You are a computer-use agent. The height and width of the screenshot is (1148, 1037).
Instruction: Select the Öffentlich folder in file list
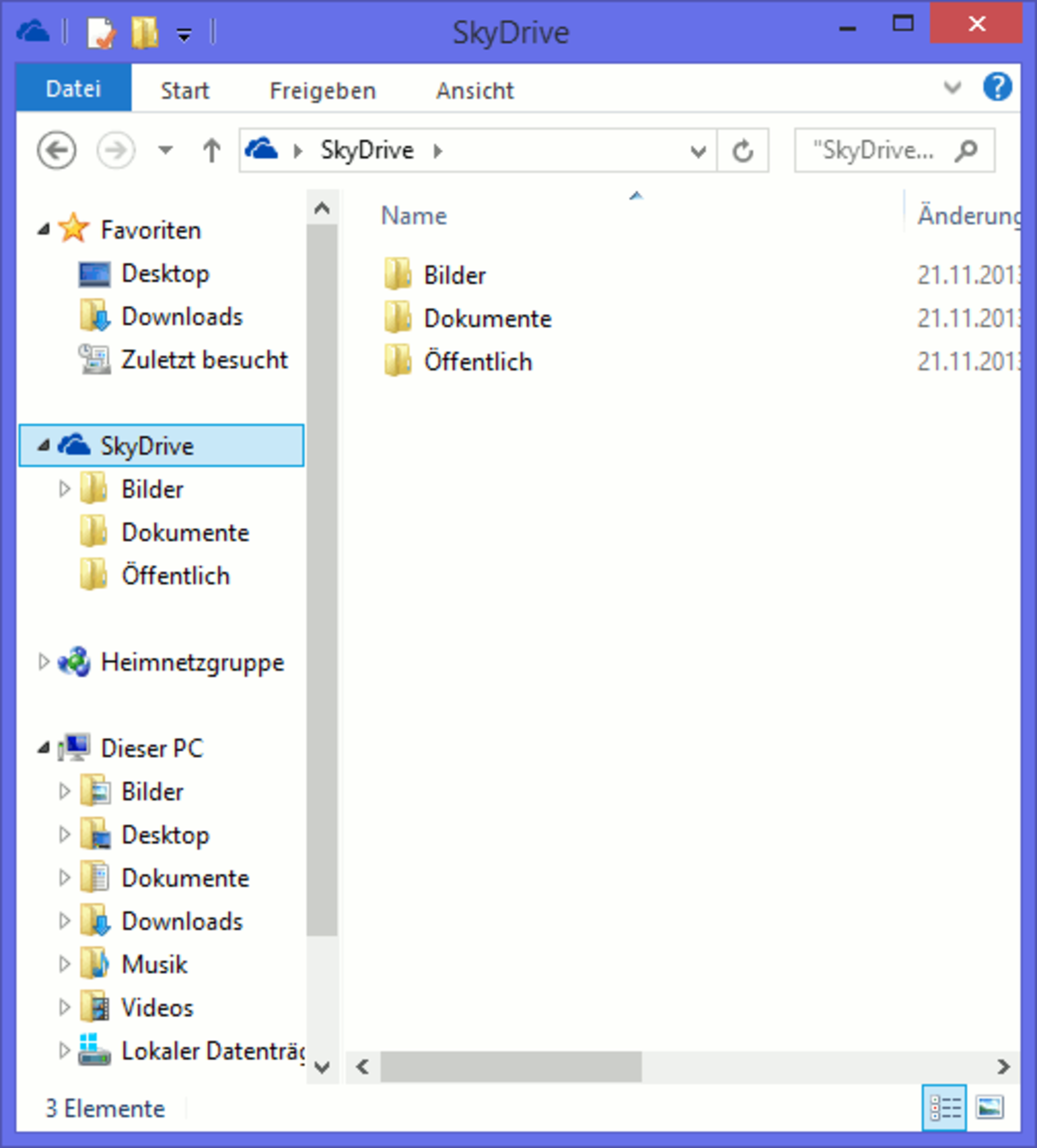pyautogui.click(x=457, y=361)
